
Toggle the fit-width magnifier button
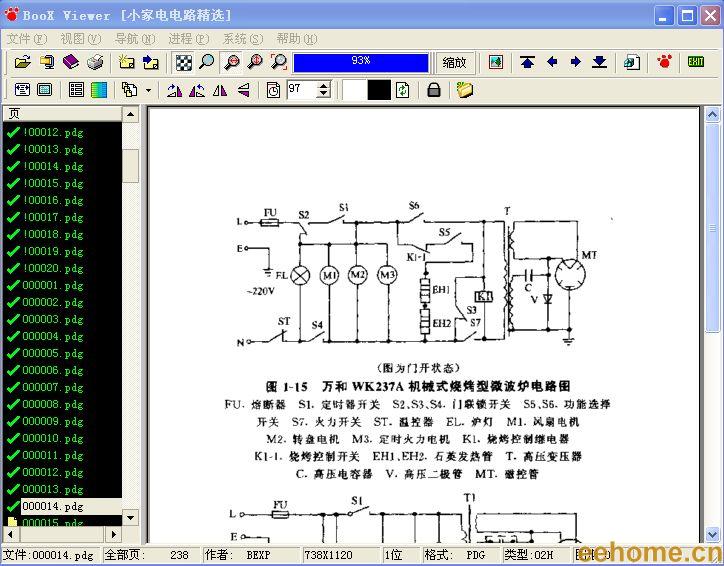click(x=231, y=62)
